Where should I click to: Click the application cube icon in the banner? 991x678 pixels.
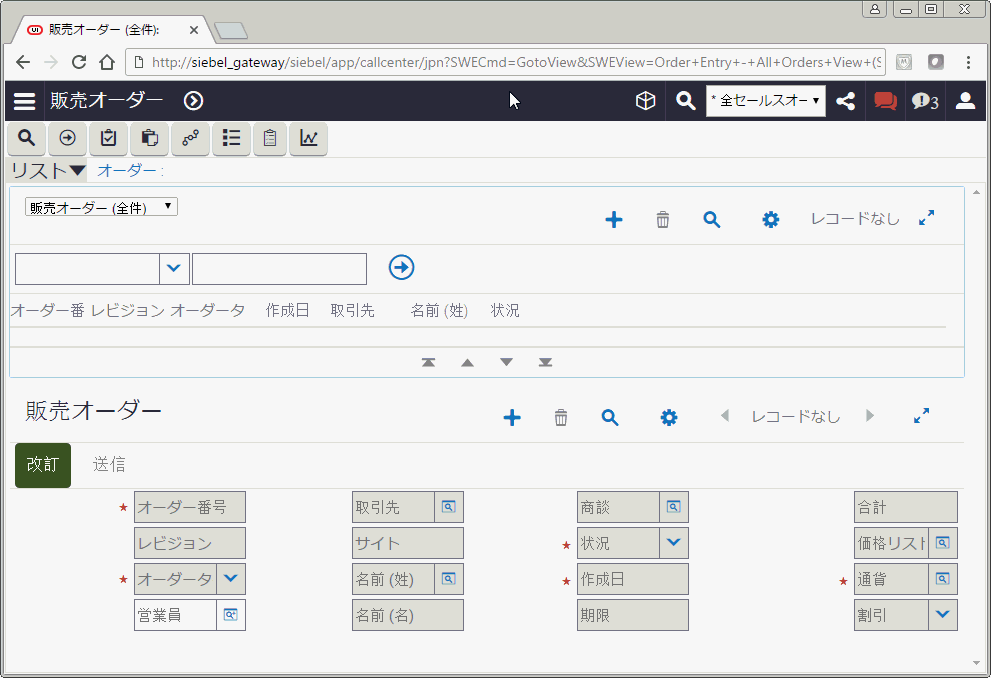click(x=645, y=100)
